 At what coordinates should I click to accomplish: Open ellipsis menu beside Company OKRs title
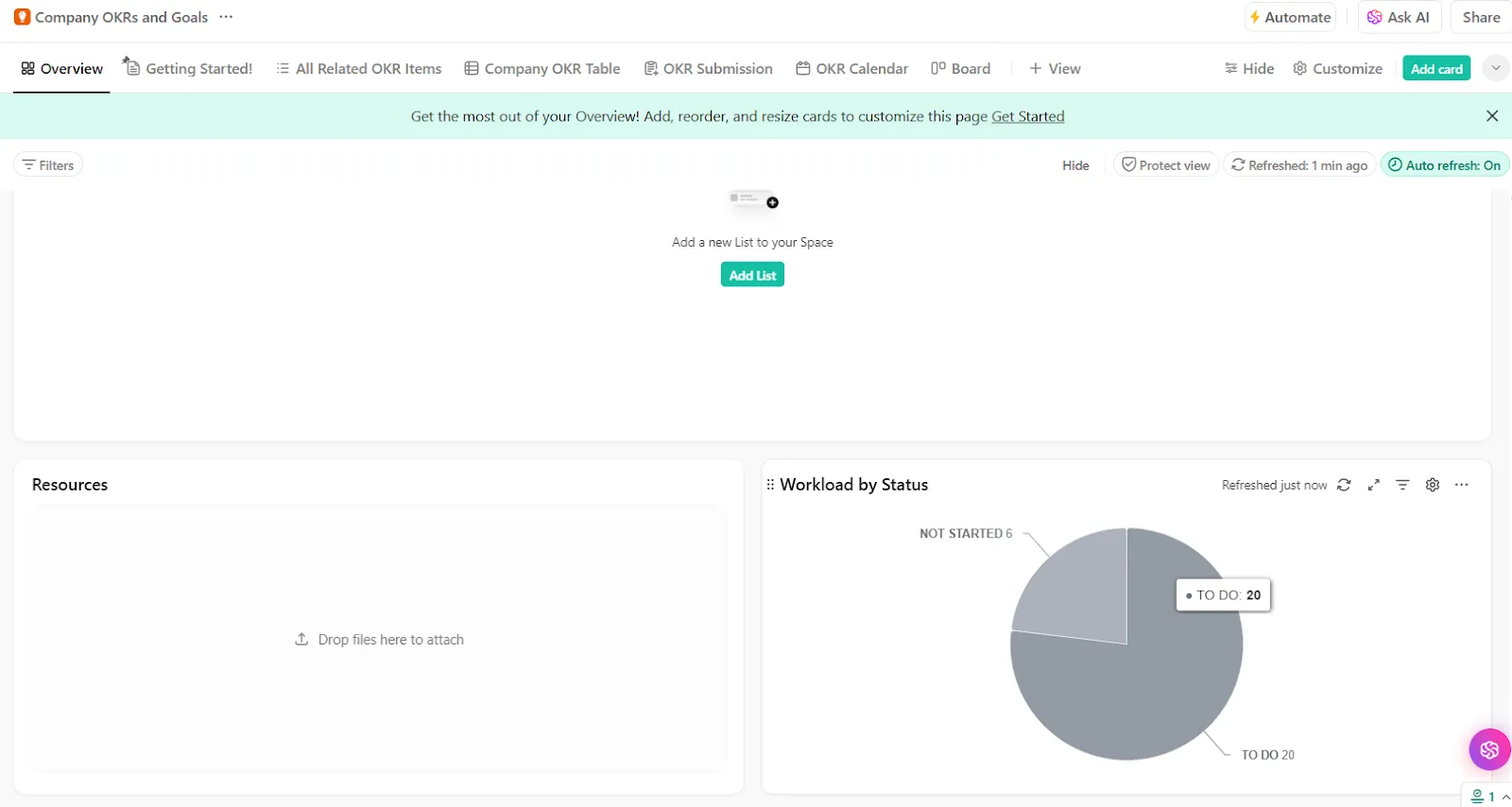(x=226, y=17)
